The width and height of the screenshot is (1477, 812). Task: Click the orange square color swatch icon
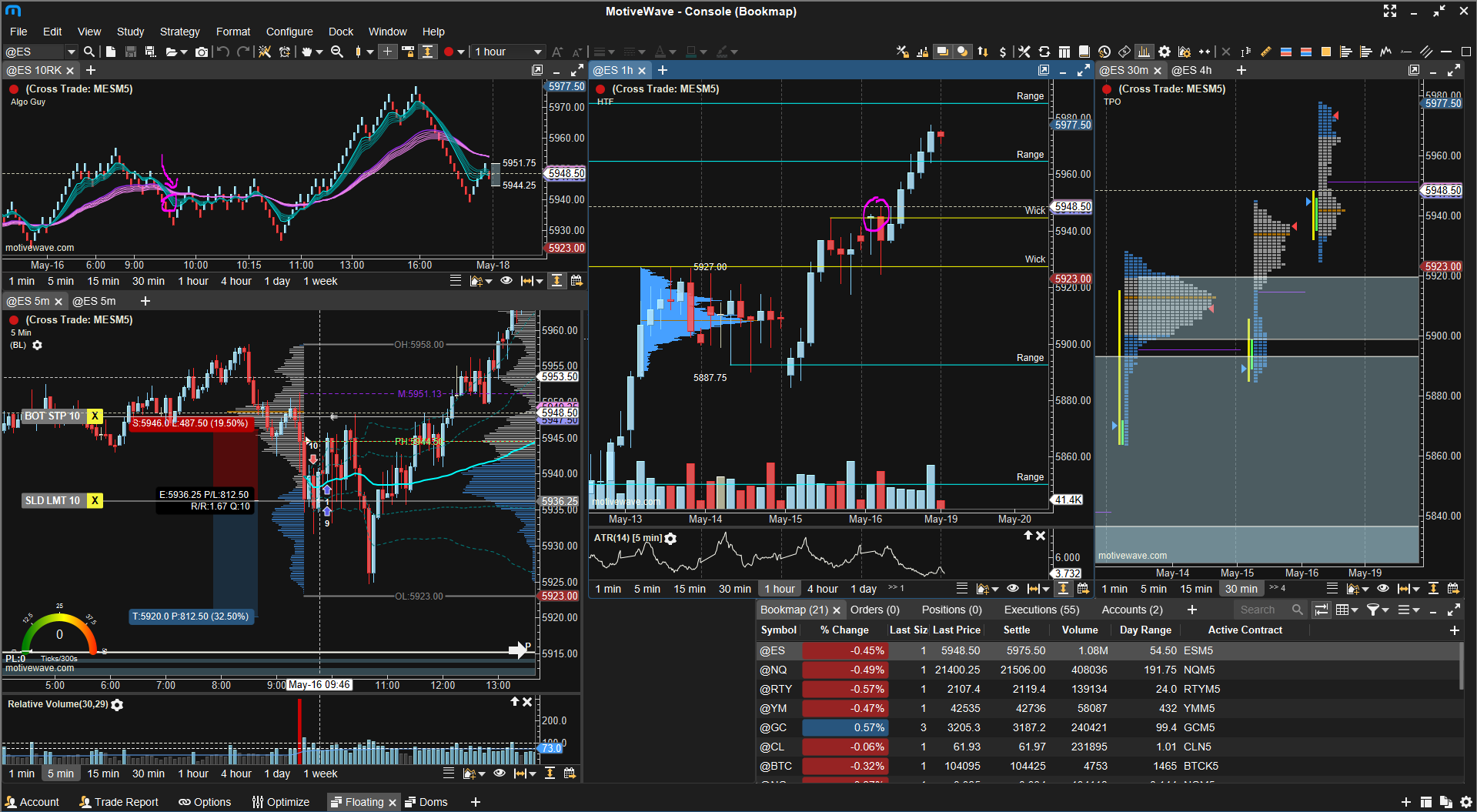1326,52
